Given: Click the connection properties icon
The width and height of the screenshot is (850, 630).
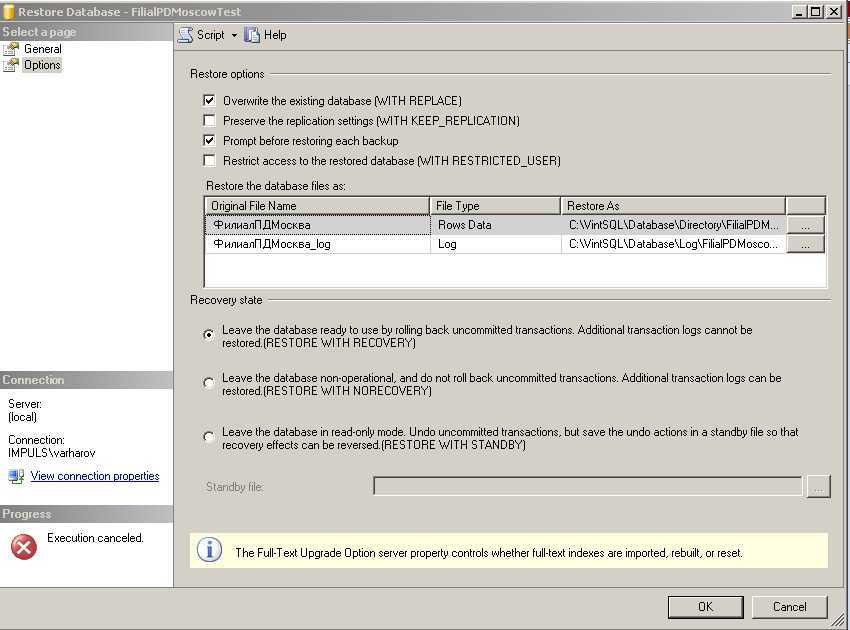Looking at the screenshot, I should [16, 476].
